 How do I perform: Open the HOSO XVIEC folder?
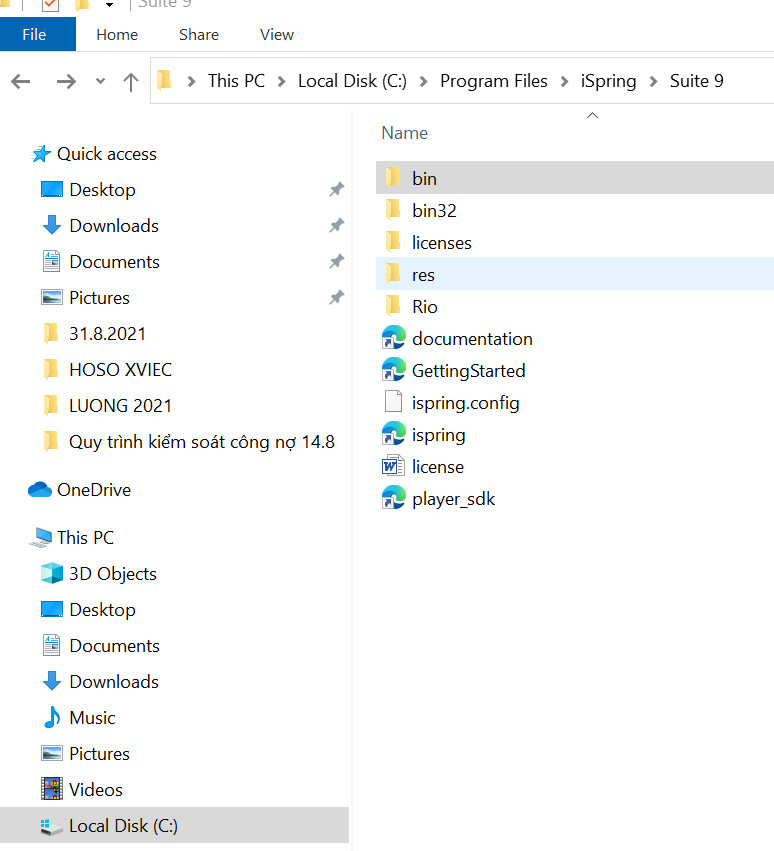[x=120, y=370]
